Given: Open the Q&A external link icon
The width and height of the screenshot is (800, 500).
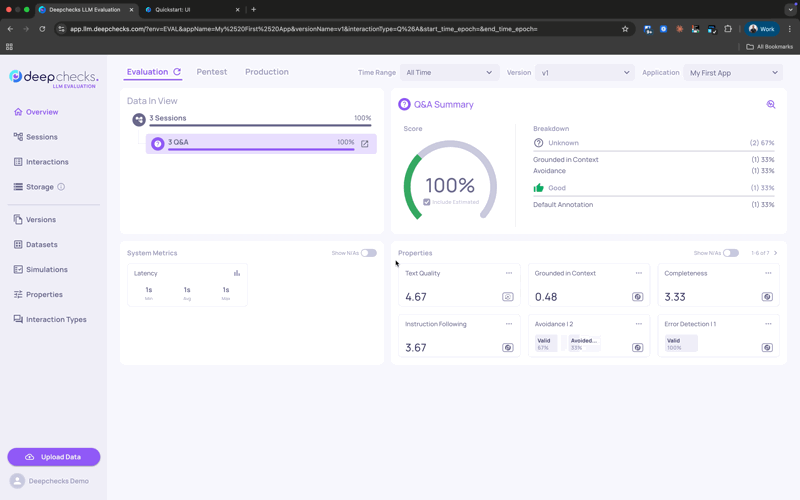Looking at the screenshot, I should coord(365,144).
